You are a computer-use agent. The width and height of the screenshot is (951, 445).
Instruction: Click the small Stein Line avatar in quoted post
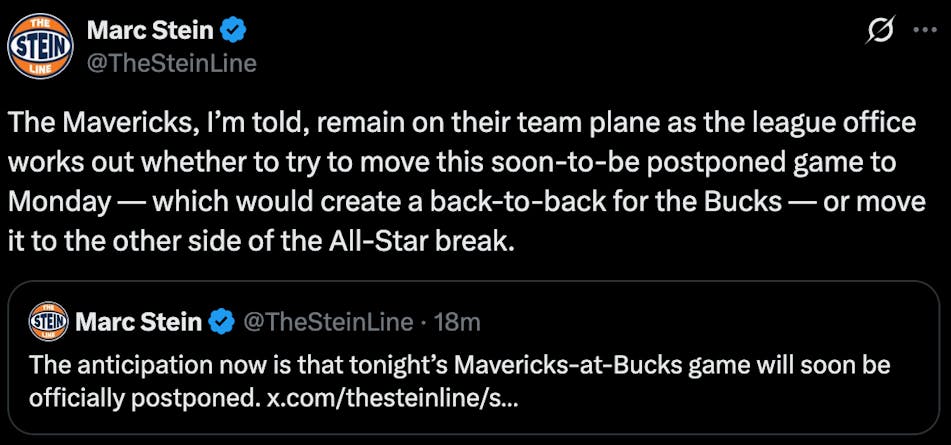[x=49, y=322]
